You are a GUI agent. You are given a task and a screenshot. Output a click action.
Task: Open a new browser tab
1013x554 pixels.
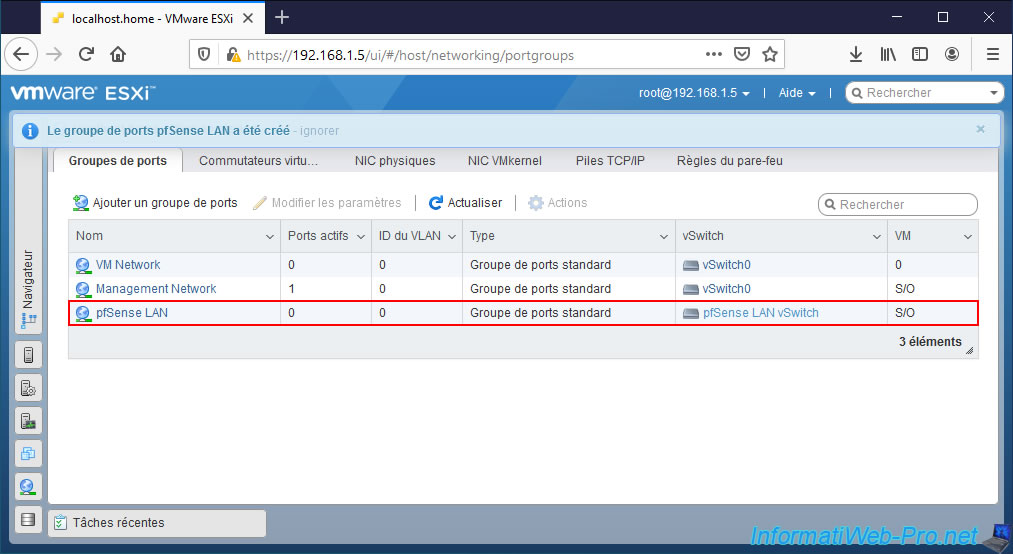tap(282, 17)
